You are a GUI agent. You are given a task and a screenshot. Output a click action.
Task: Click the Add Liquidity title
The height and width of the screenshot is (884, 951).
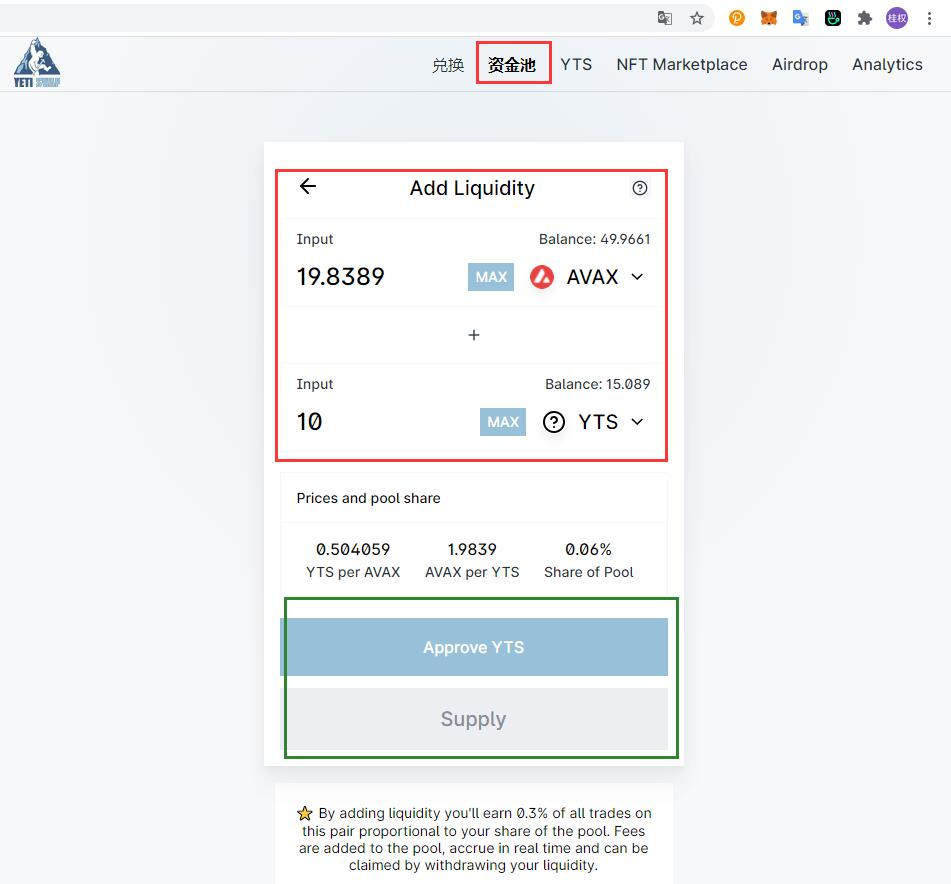(472, 188)
